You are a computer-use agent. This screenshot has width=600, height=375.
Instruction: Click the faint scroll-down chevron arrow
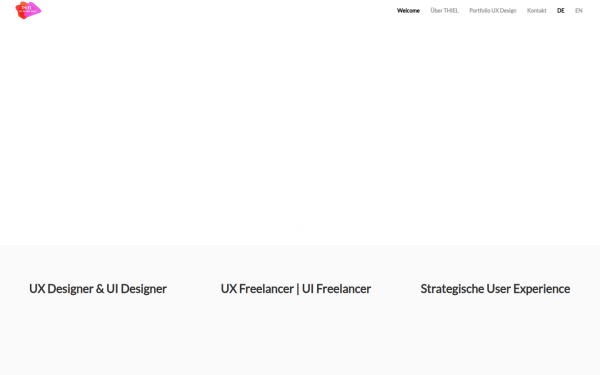pos(297,224)
